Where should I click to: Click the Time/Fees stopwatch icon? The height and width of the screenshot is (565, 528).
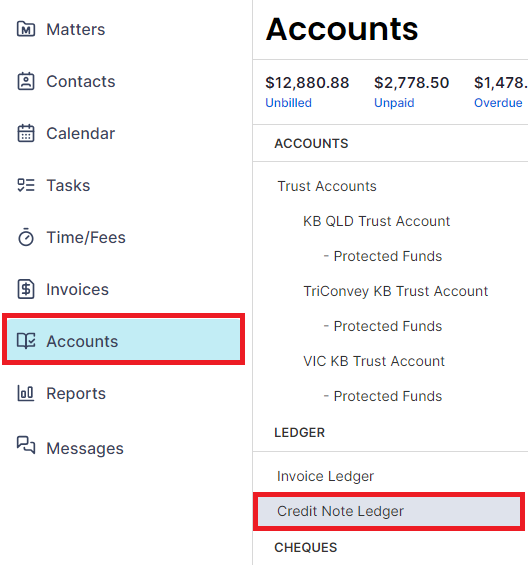26,237
